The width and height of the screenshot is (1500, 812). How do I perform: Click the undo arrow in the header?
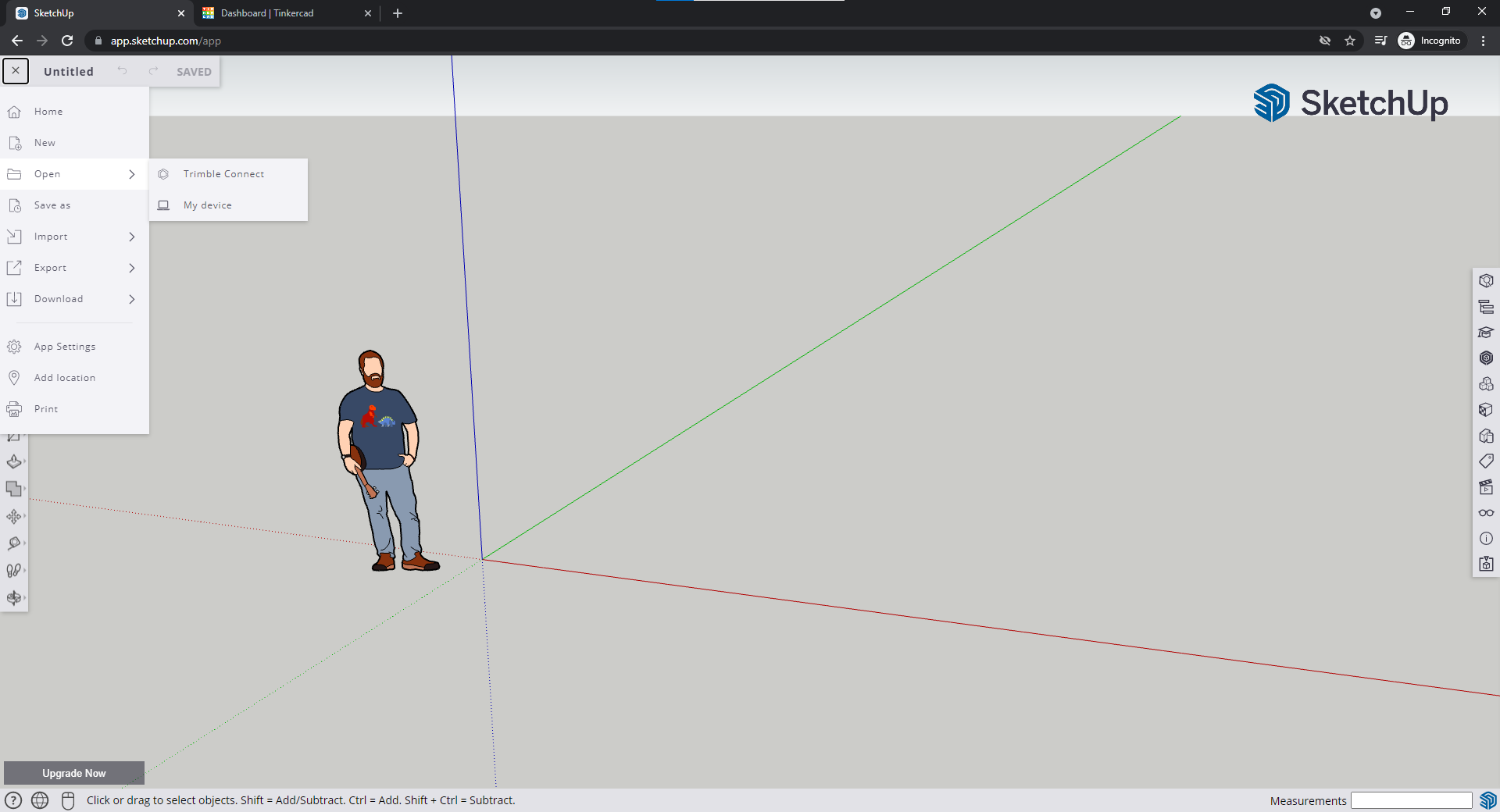[x=122, y=71]
